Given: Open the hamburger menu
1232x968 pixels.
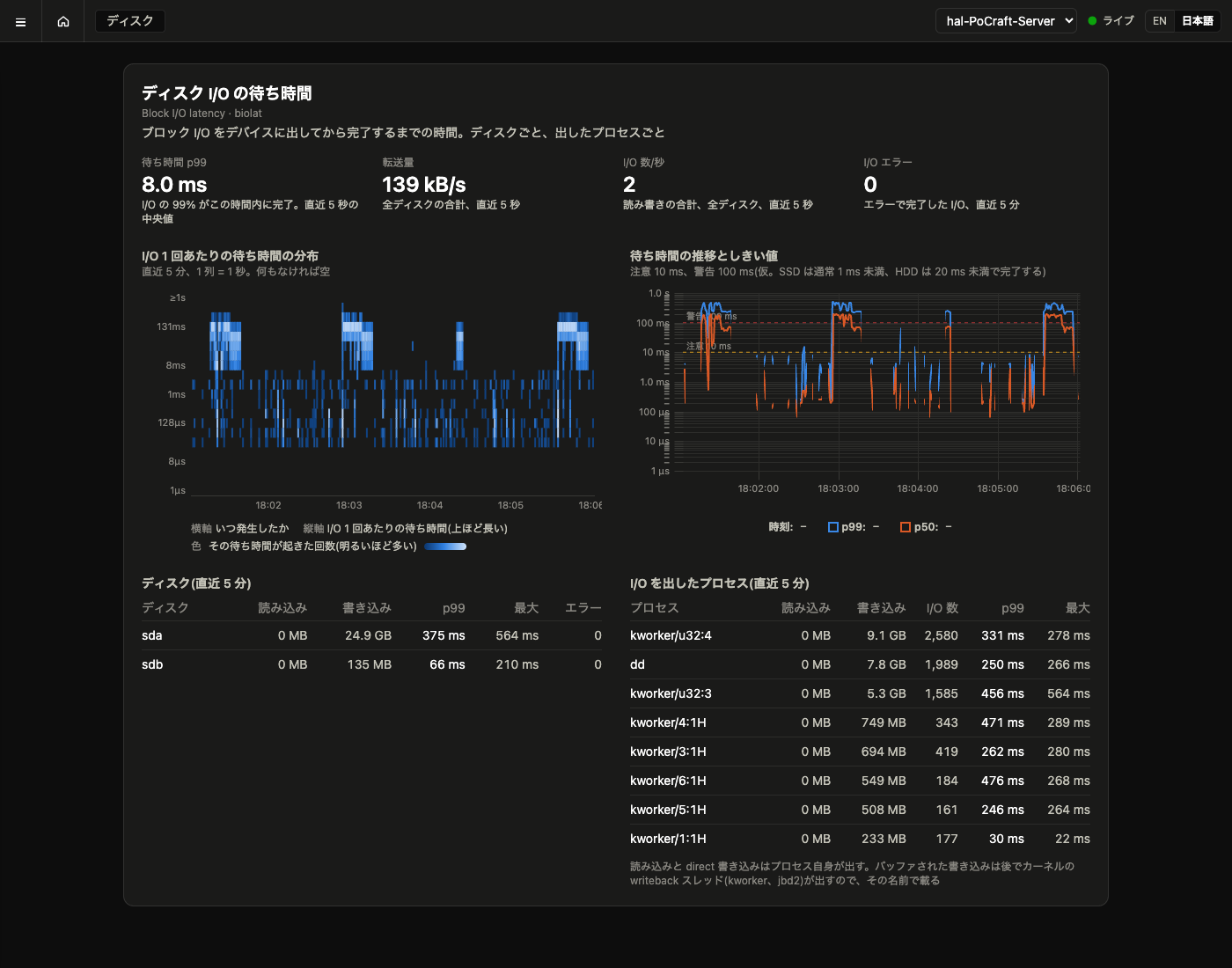Looking at the screenshot, I should tap(21, 21).
